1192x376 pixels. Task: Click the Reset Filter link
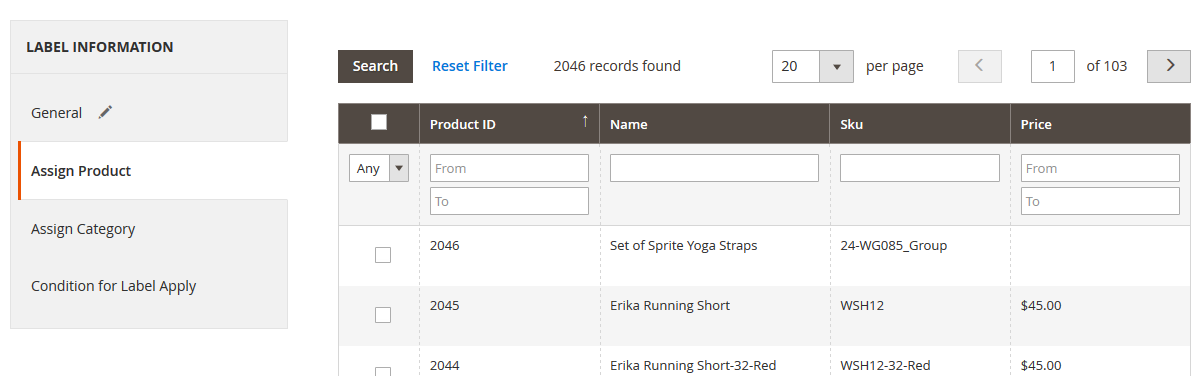point(470,66)
